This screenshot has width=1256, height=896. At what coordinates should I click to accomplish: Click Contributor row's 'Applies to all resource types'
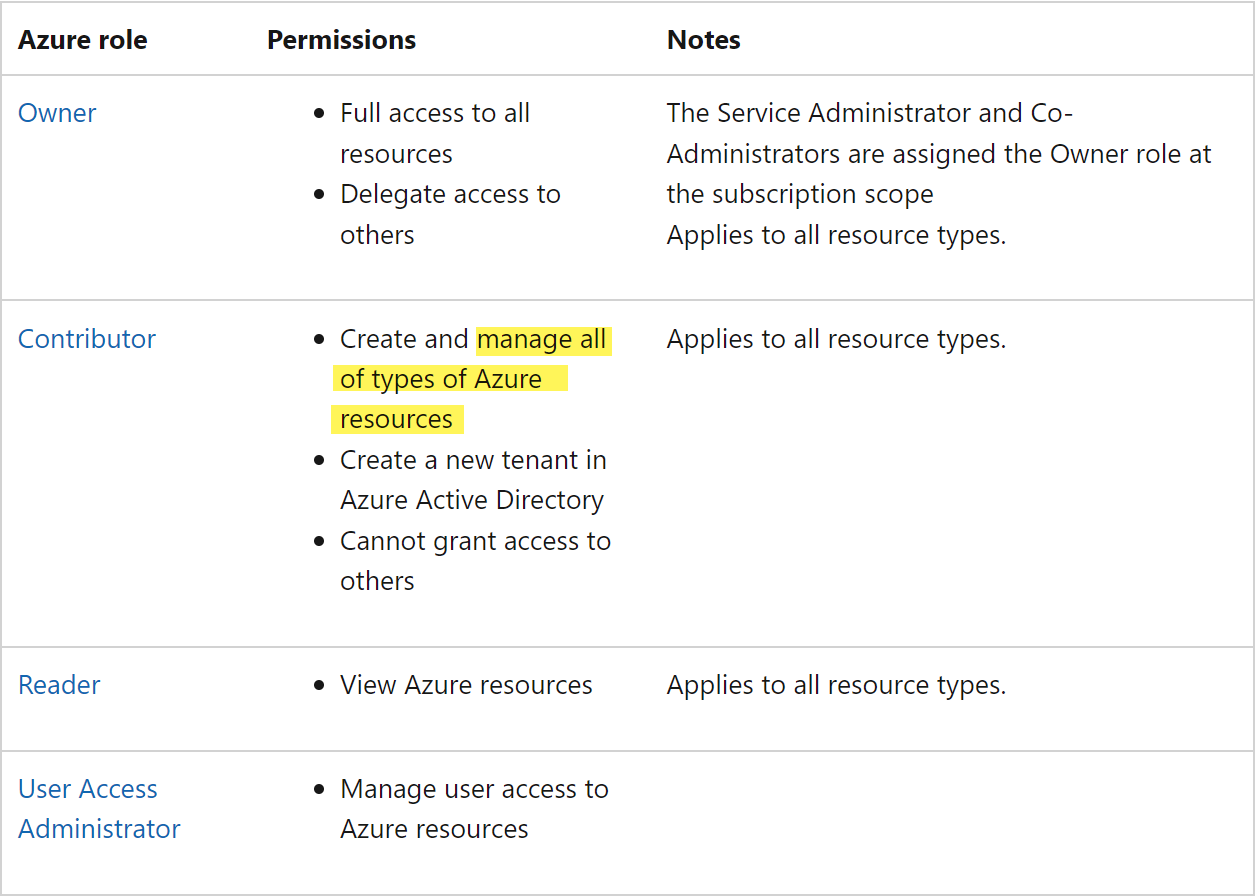836,339
